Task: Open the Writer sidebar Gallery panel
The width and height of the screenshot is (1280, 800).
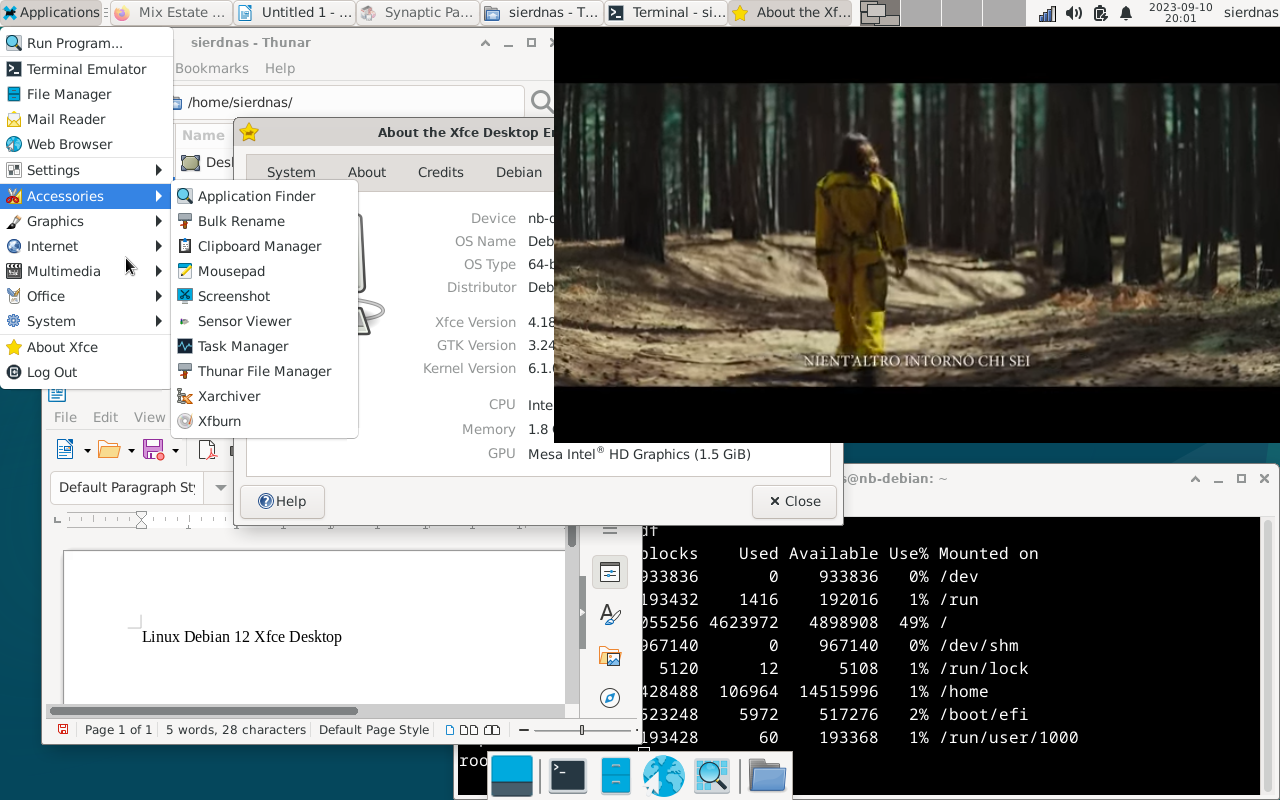Action: [610, 656]
